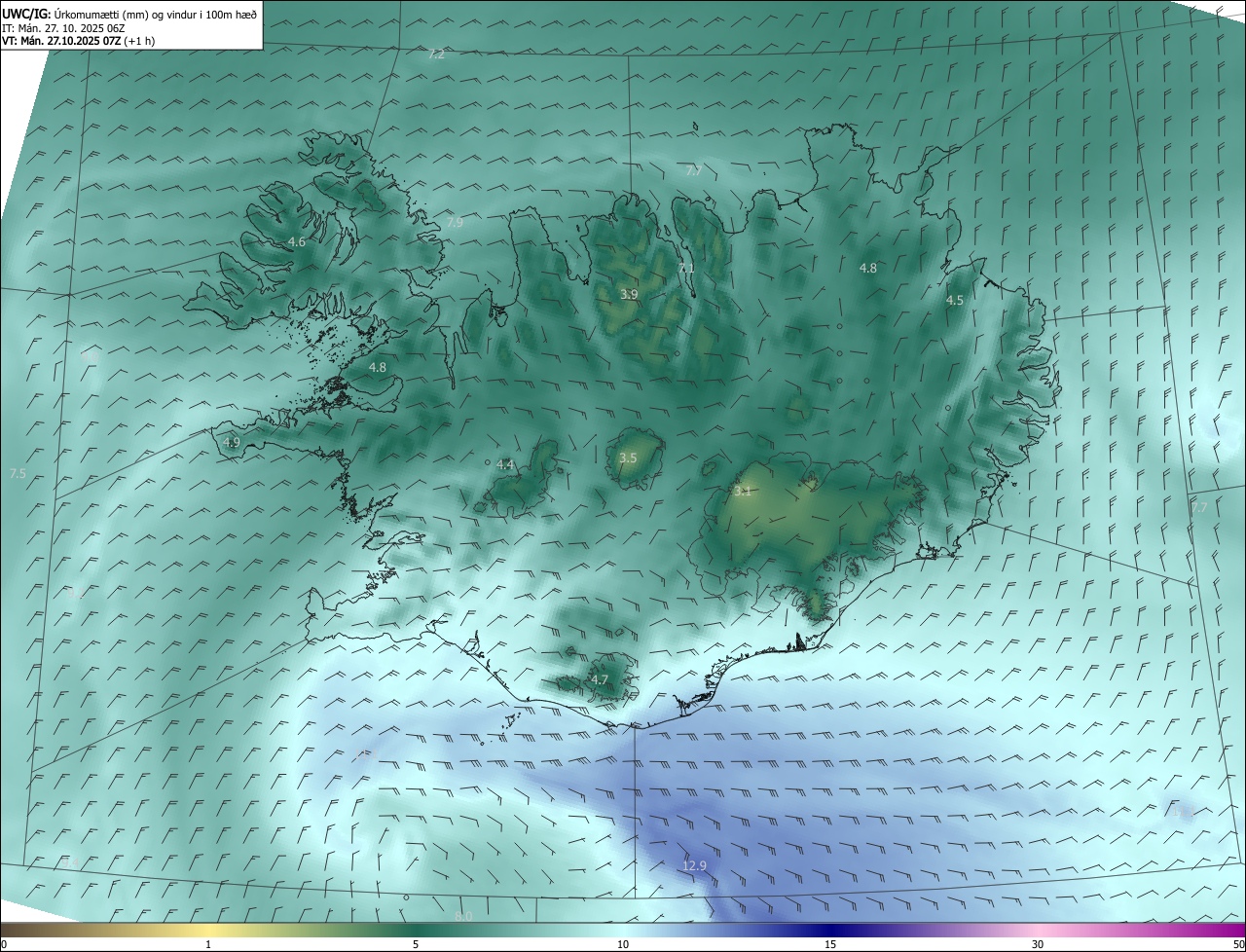Click the 4.5 value label
Image resolution: width=1246 pixels, height=952 pixels.
click(955, 301)
